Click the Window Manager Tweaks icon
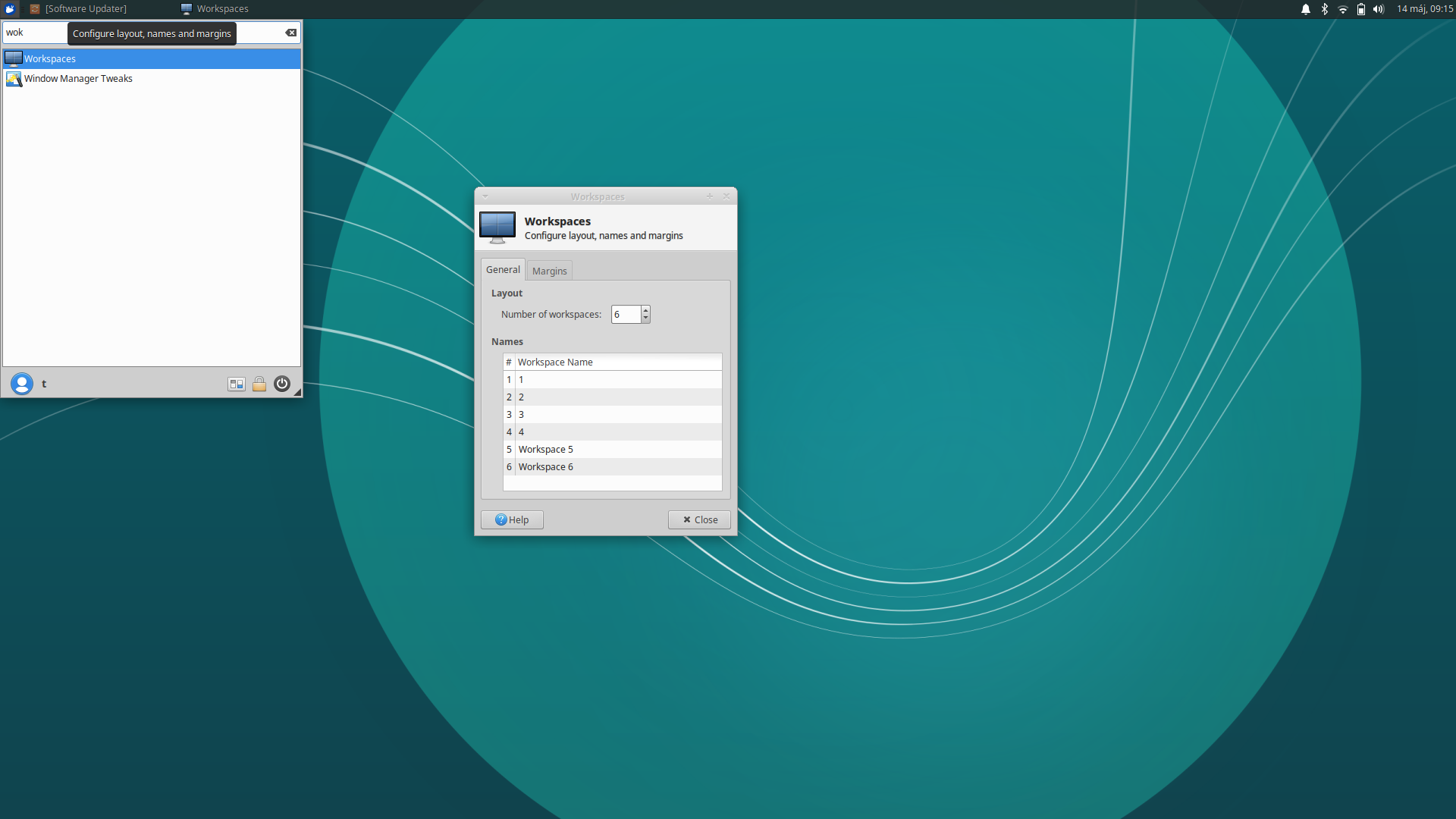 [13, 78]
